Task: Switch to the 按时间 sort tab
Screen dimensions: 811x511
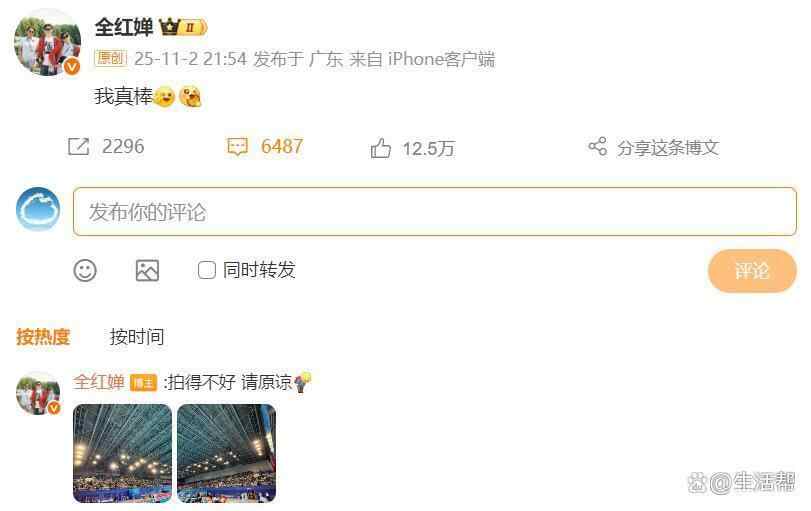Action: coord(137,337)
